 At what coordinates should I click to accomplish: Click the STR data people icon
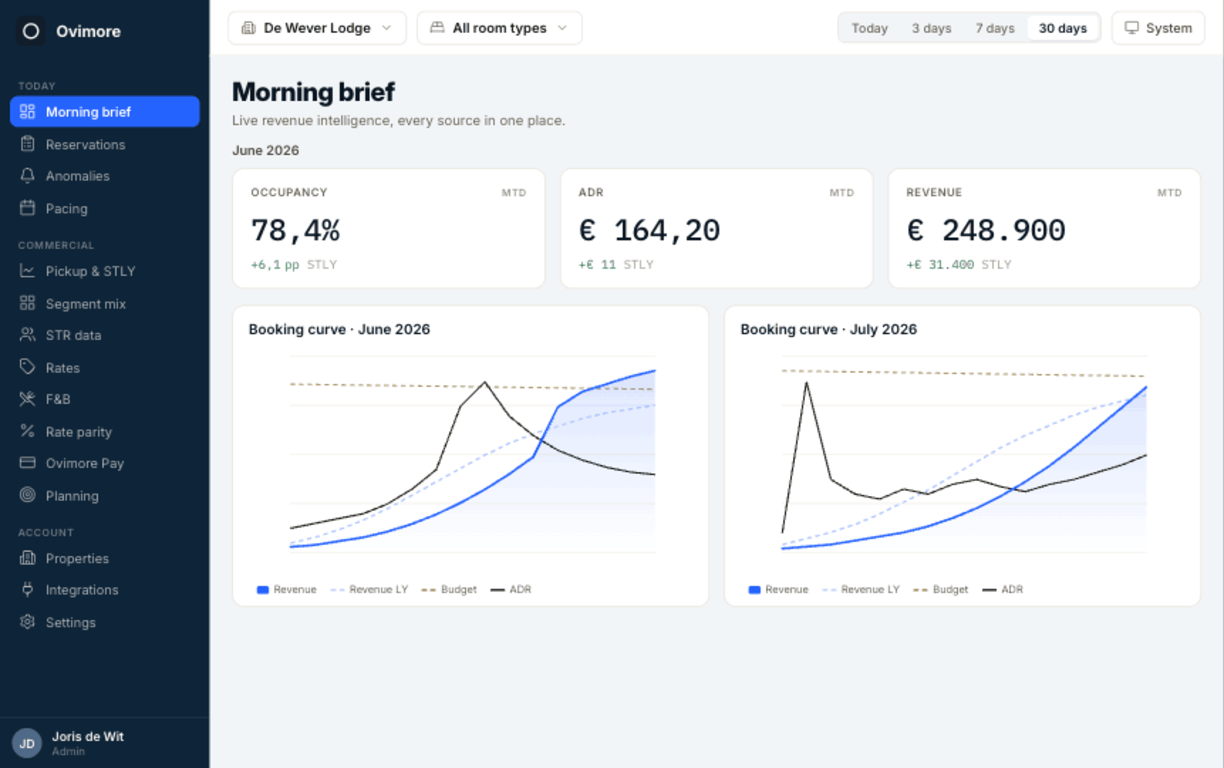click(28, 335)
